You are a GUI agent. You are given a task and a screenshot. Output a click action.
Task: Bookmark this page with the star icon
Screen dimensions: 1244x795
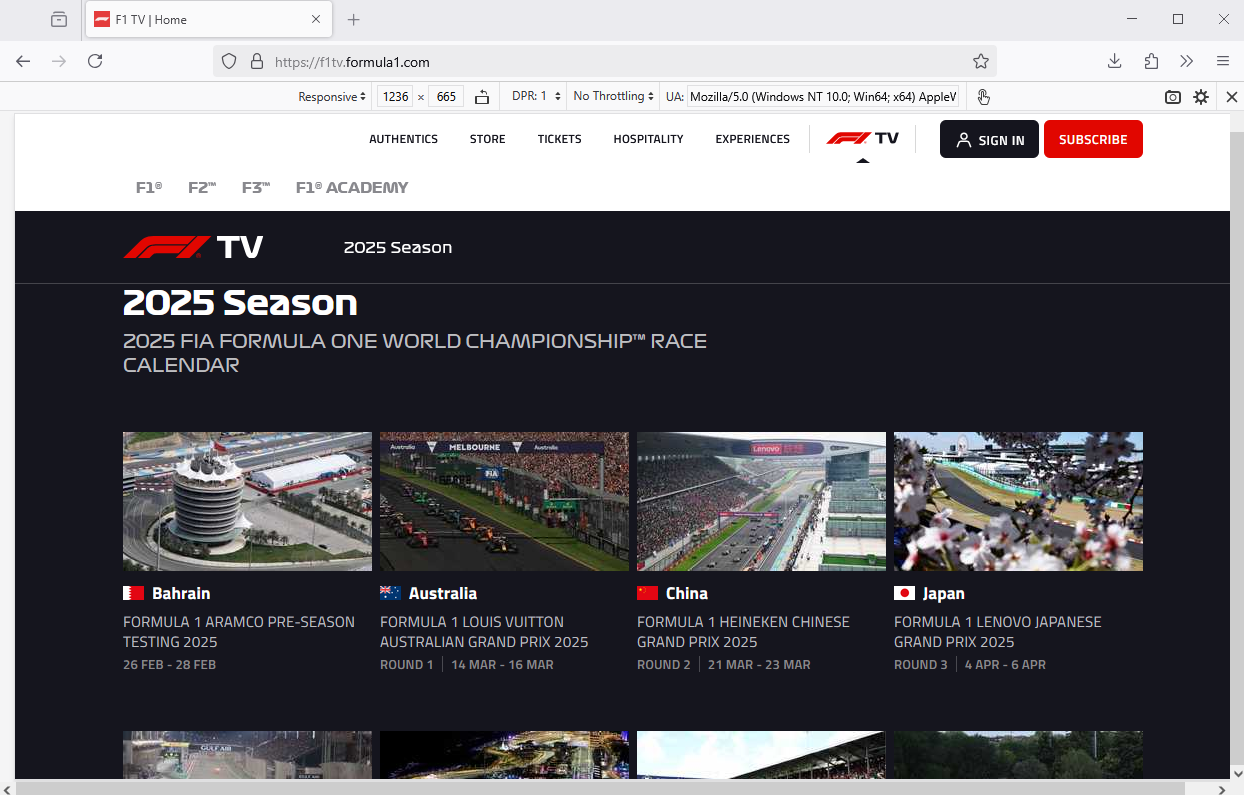(x=981, y=61)
